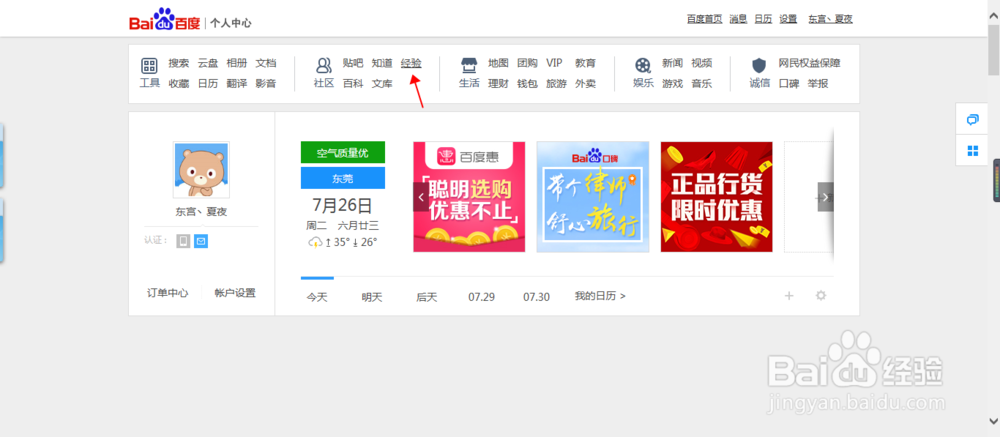
Task: Open 百科 encyclopedia
Action: [x=353, y=84]
